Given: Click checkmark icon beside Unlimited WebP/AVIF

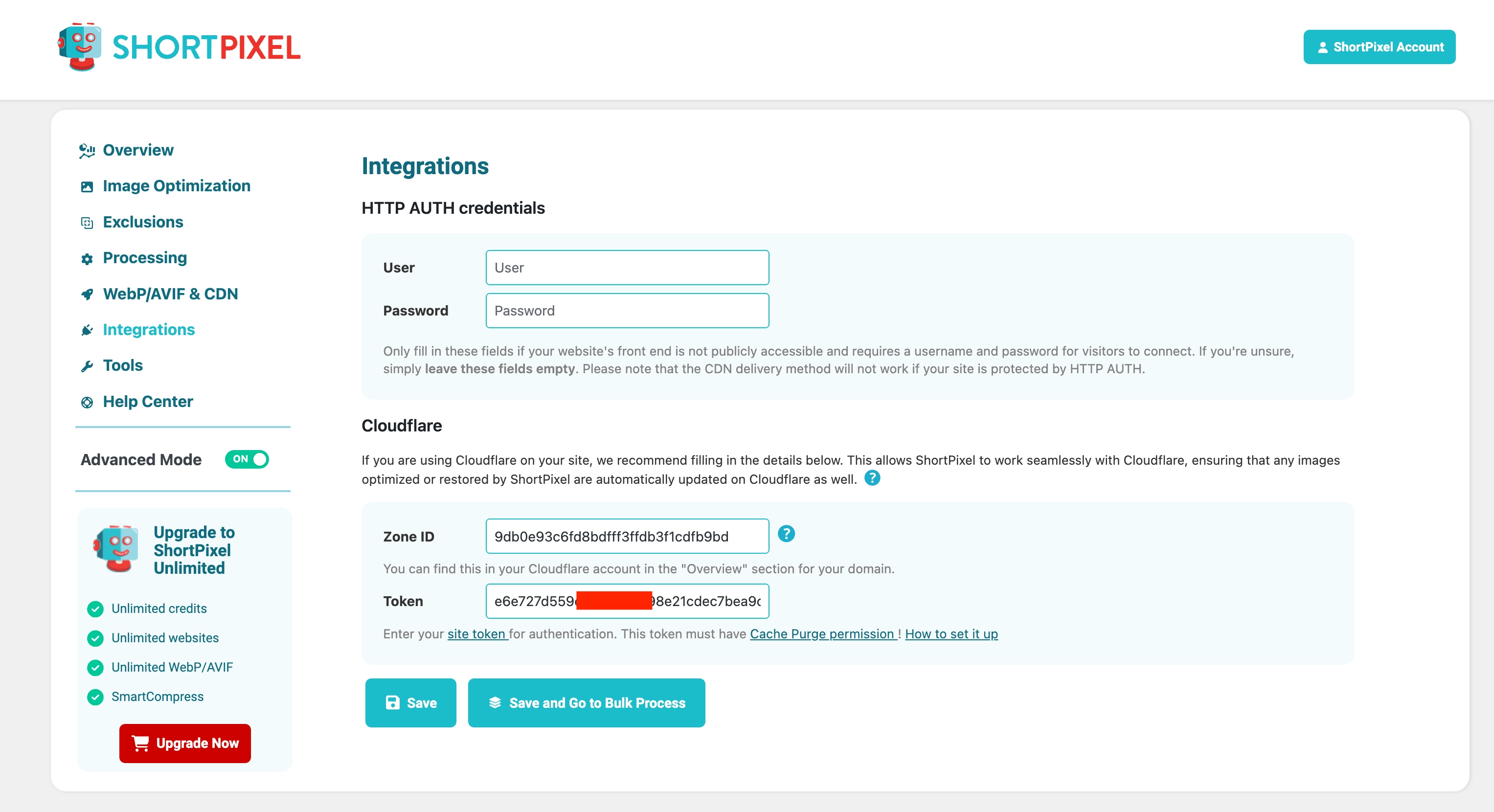Looking at the screenshot, I should pyautogui.click(x=95, y=668).
